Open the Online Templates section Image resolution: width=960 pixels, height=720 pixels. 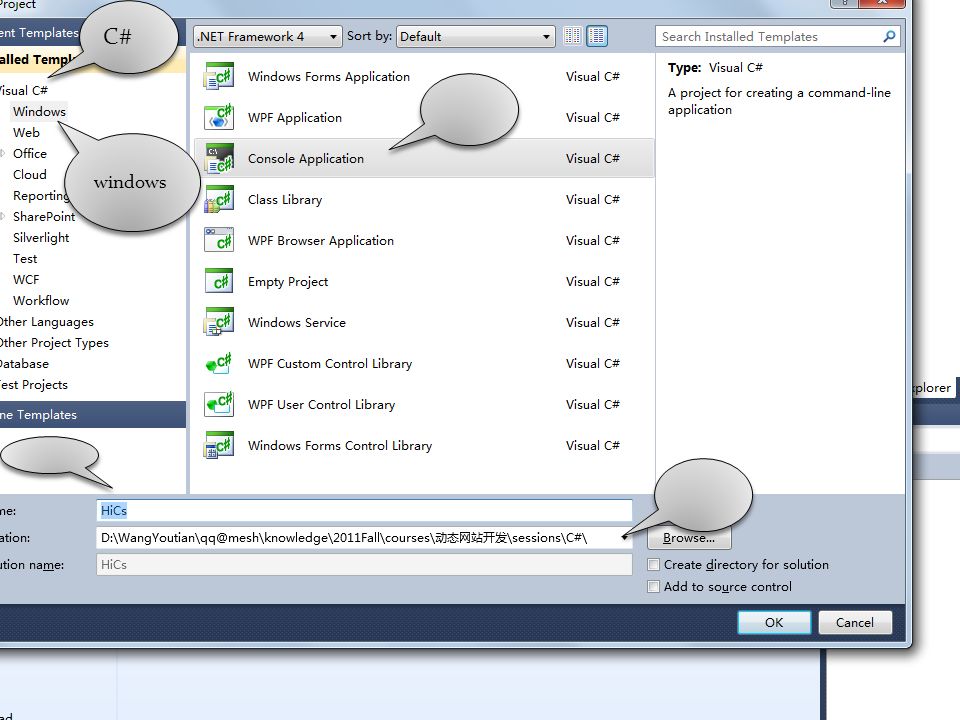[92, 414]
